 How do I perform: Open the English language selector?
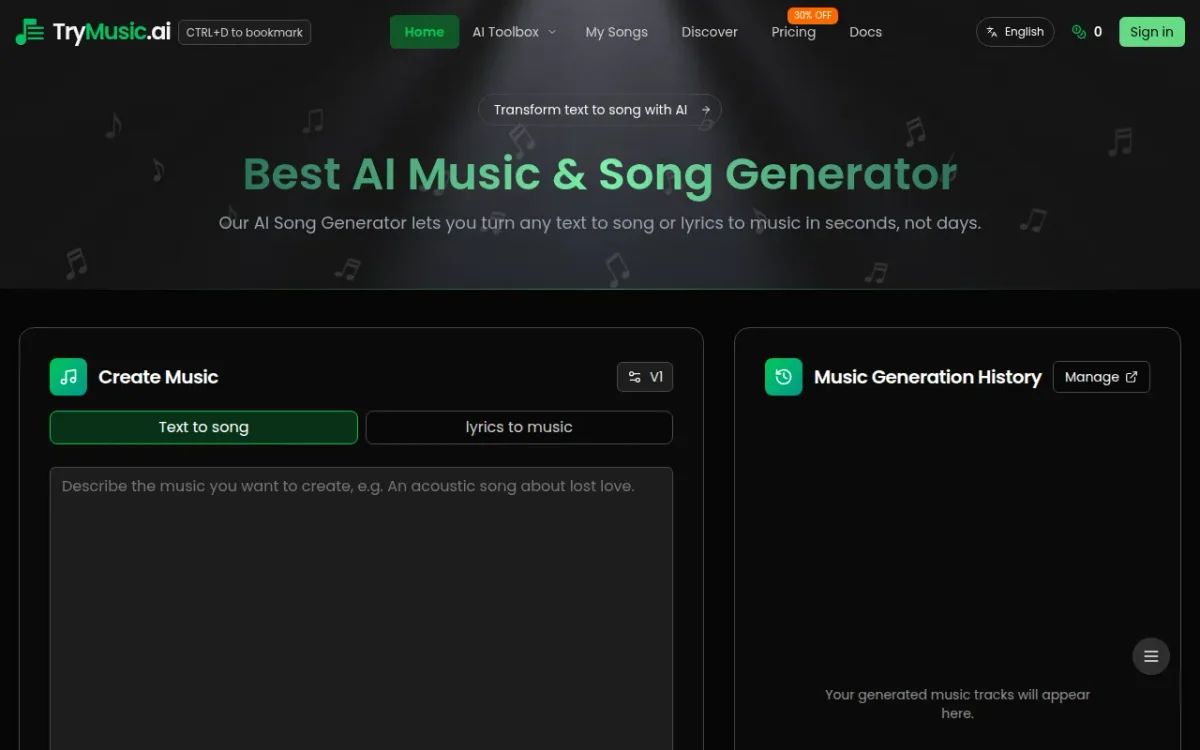(x=1015, y=32)
